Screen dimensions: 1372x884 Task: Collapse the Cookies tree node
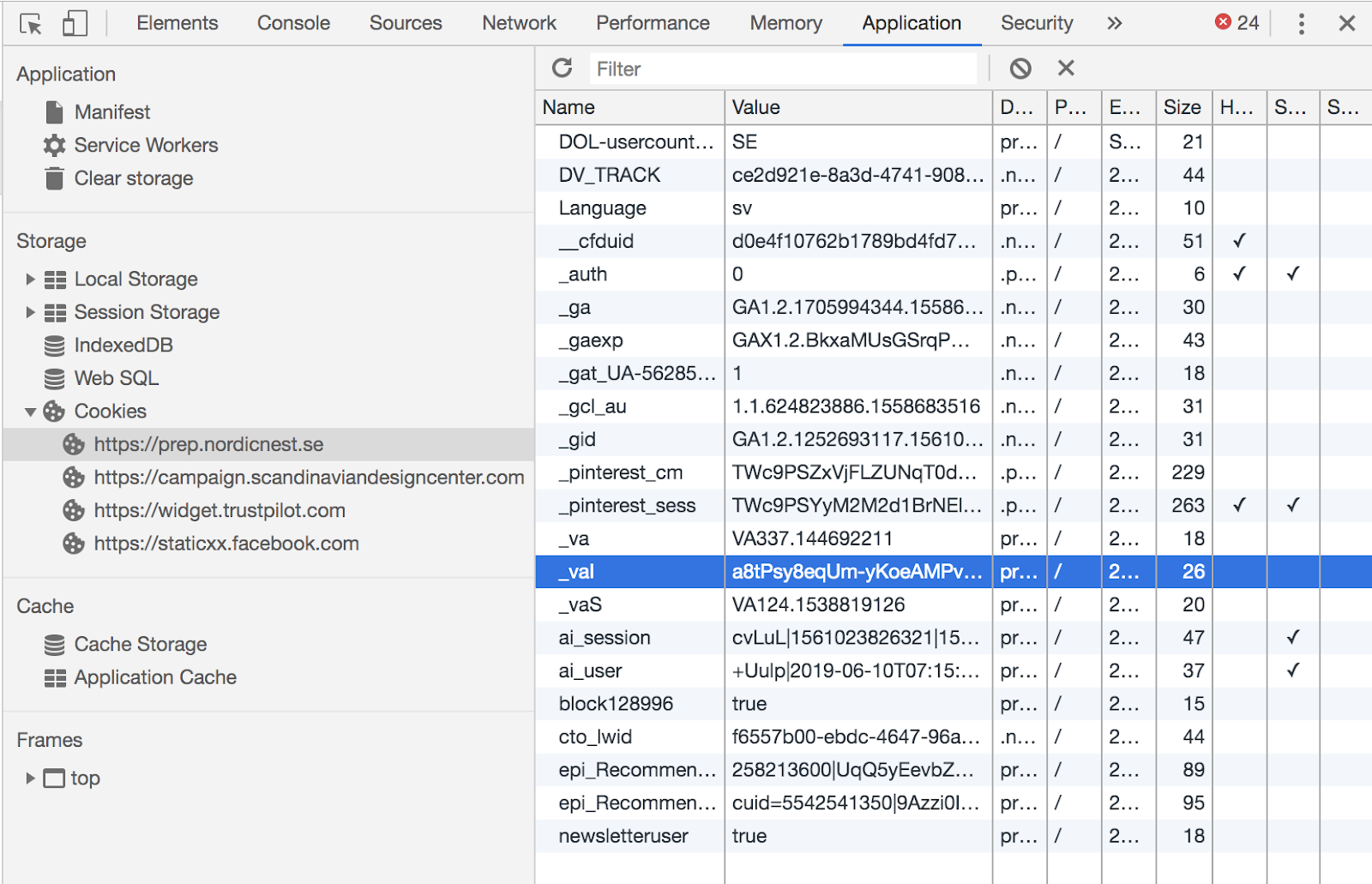coord(30,412)
